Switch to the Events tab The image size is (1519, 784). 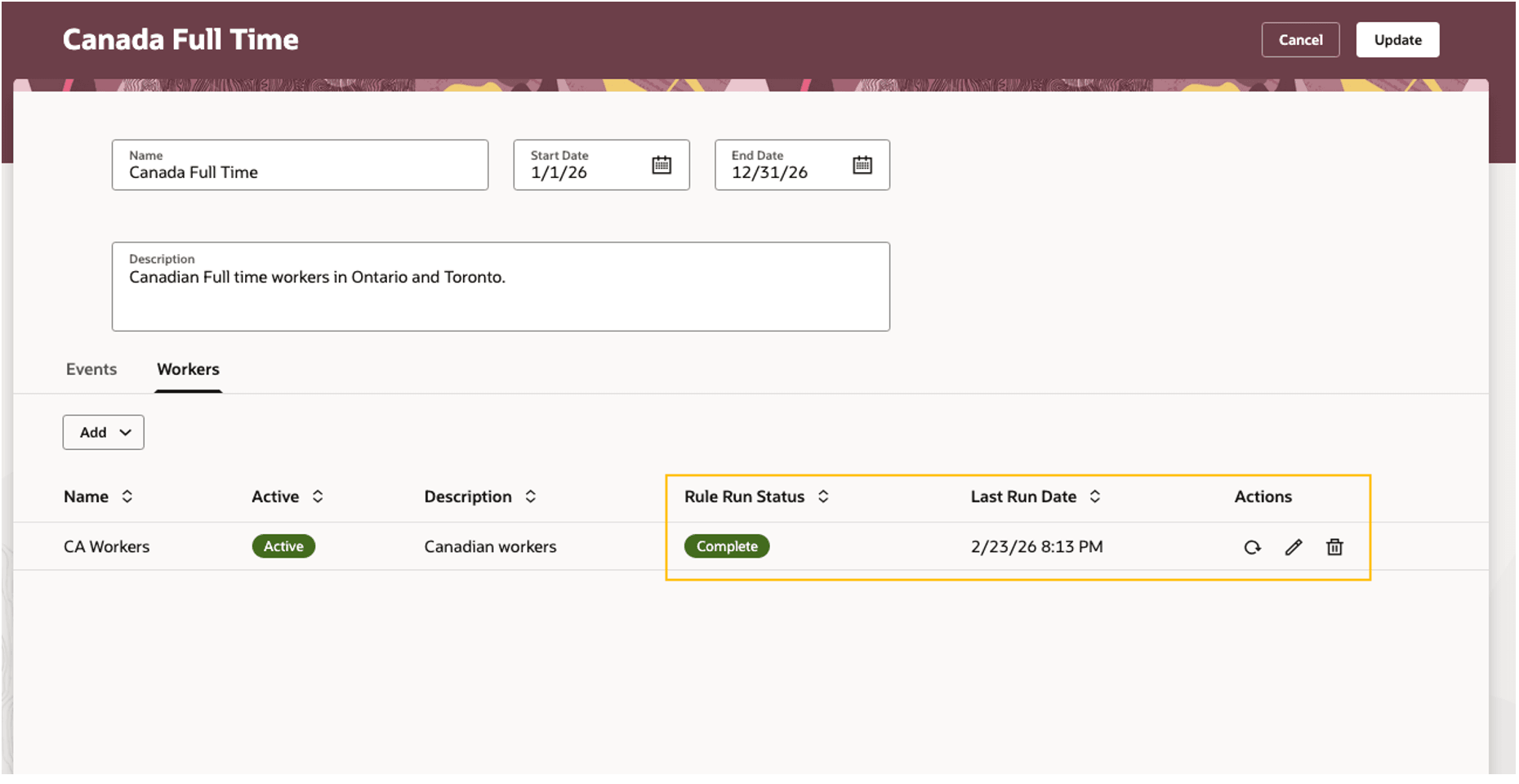91,369
